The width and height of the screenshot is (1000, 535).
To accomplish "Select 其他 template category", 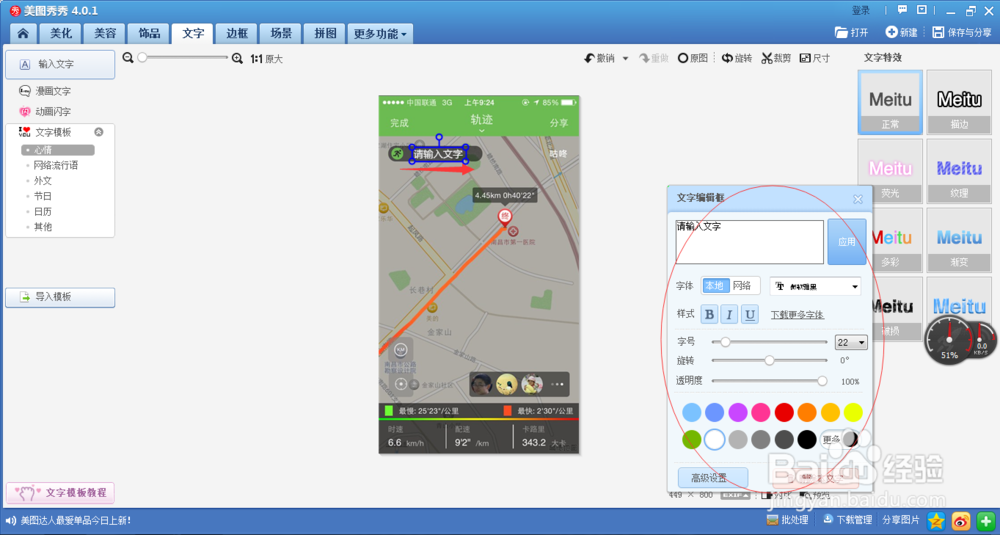I will [x=43, y=226].
